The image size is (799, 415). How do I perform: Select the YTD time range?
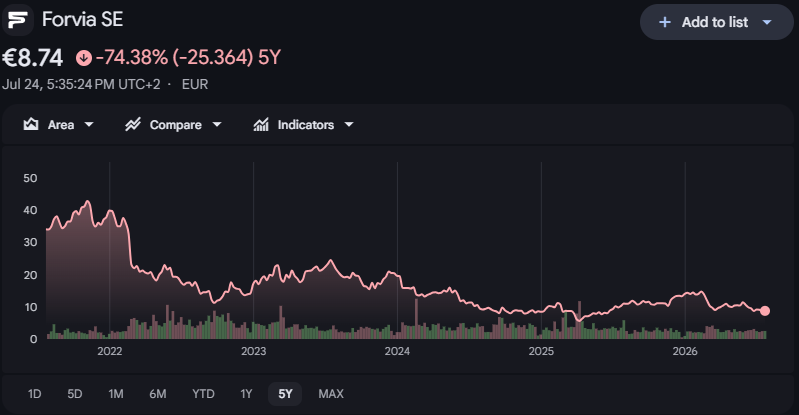(x=203, y=394)
